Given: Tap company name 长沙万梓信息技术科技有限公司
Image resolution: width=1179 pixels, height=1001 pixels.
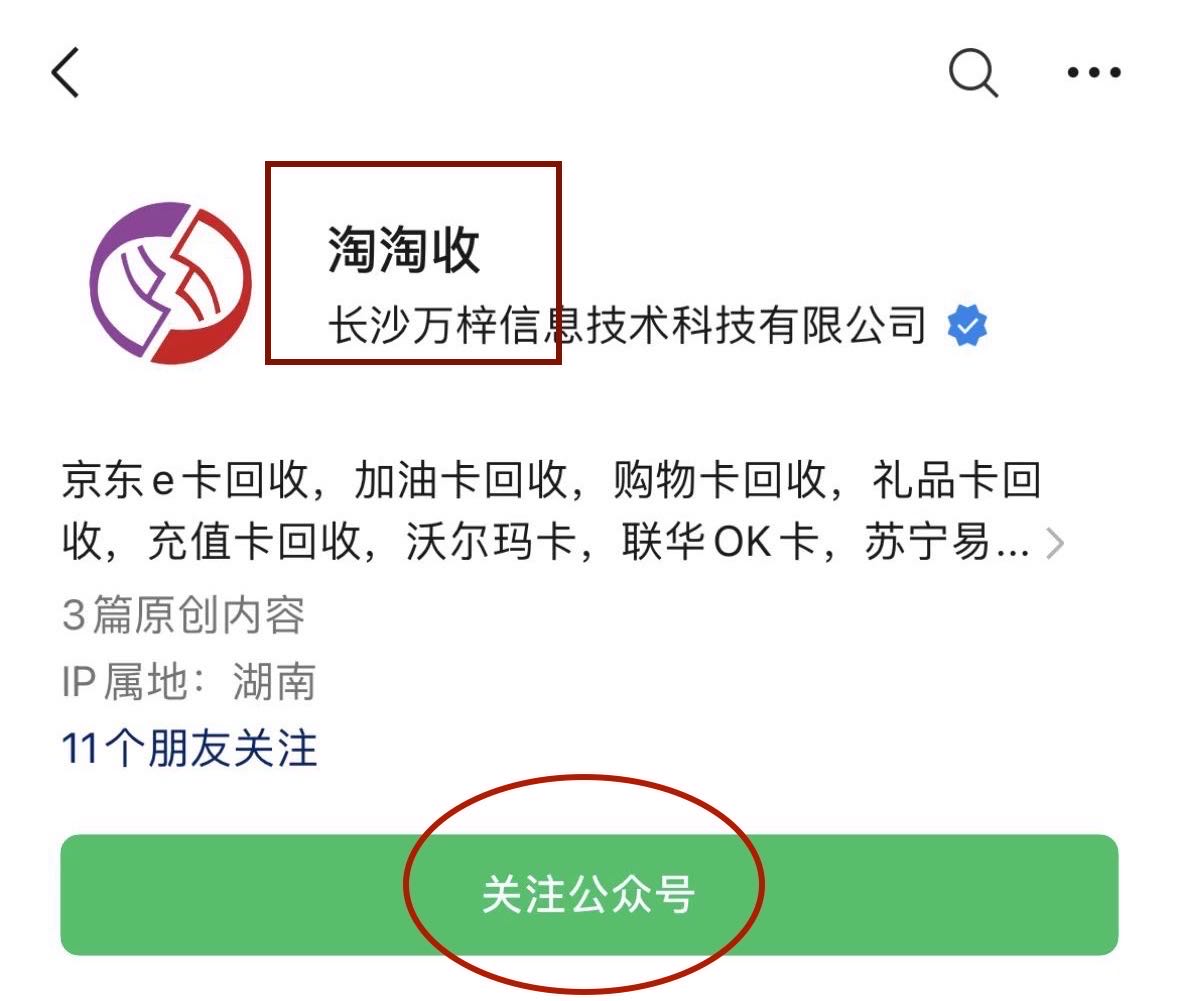Looking at the screenshot, I should pyautogui.click(x=627, y=326).
